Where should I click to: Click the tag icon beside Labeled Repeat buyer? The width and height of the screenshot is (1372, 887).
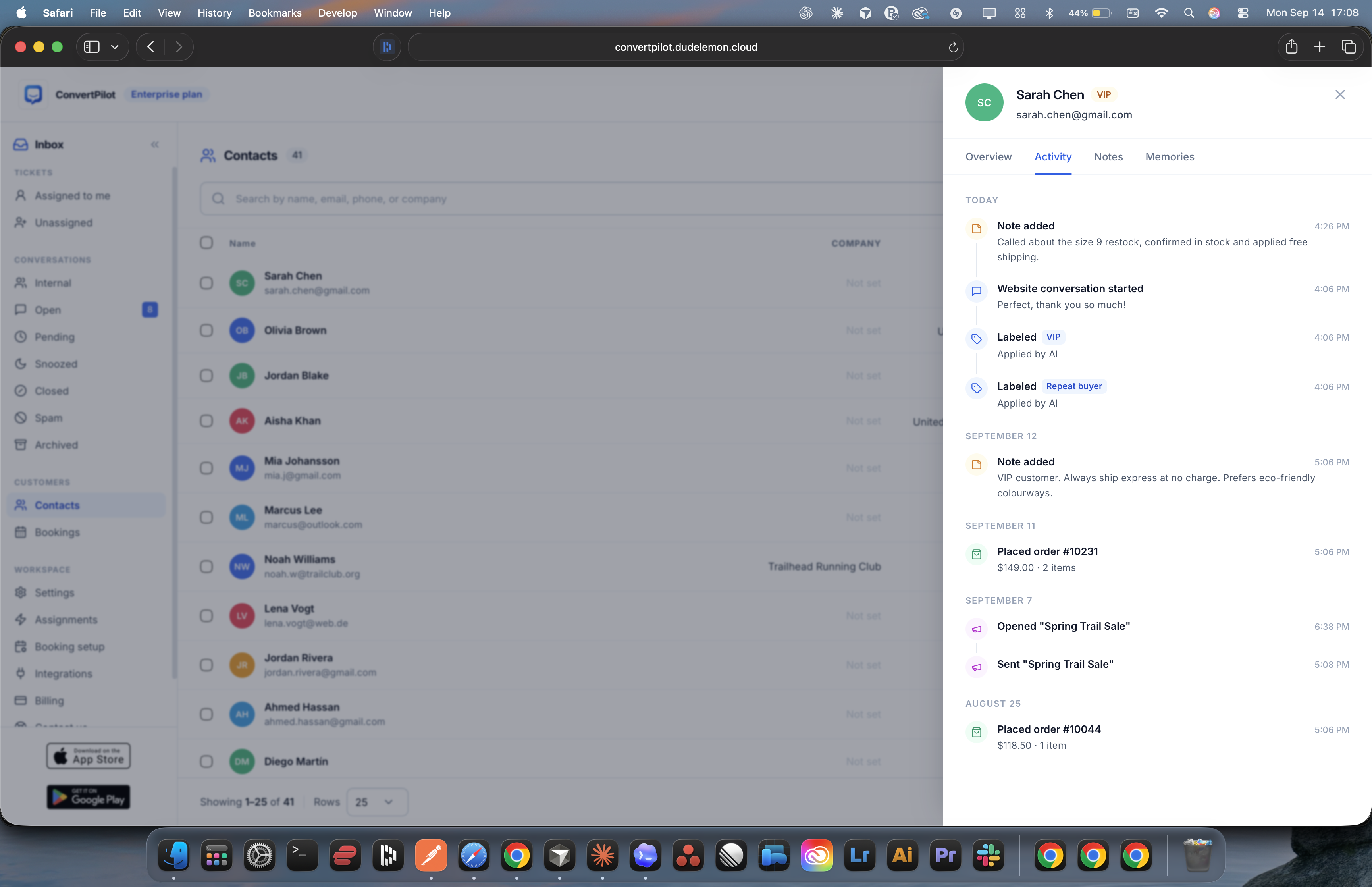tap(976, 389)
